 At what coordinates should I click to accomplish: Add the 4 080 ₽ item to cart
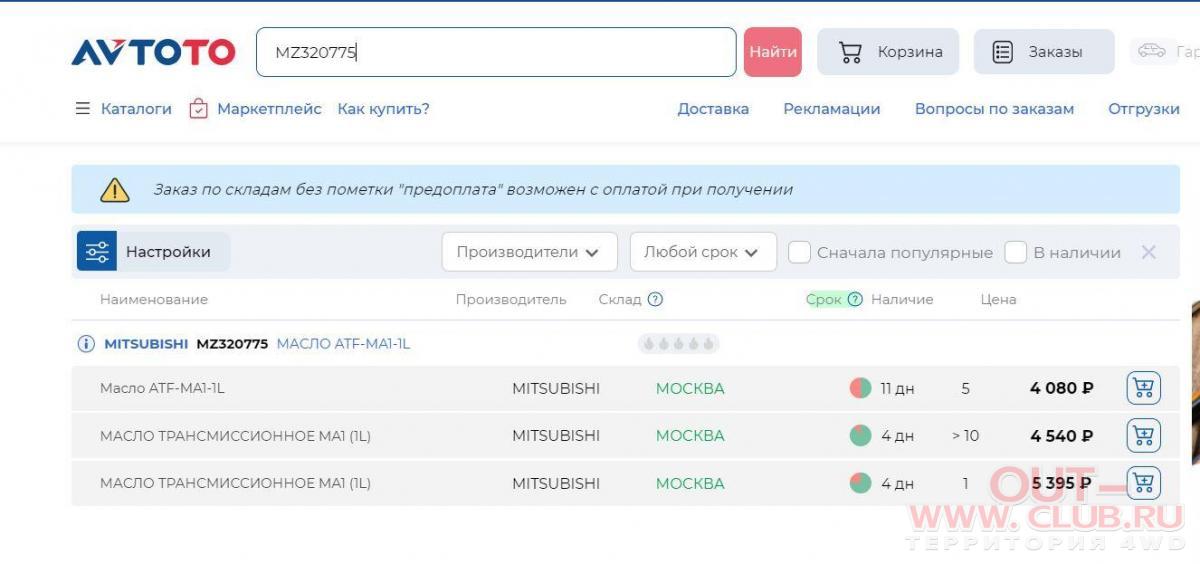coord(1143,388)
